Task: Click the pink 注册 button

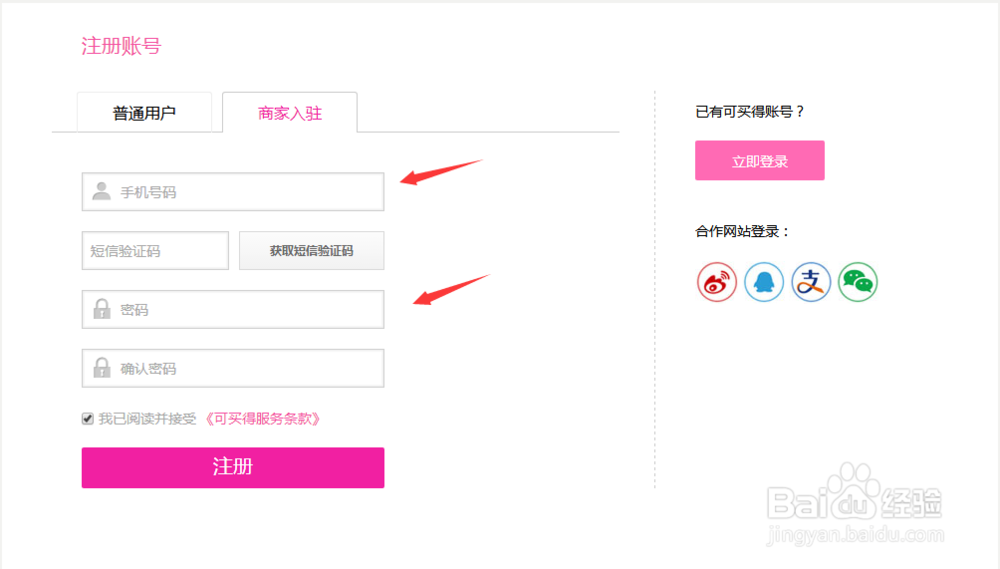Action: (x=233, y=467)
